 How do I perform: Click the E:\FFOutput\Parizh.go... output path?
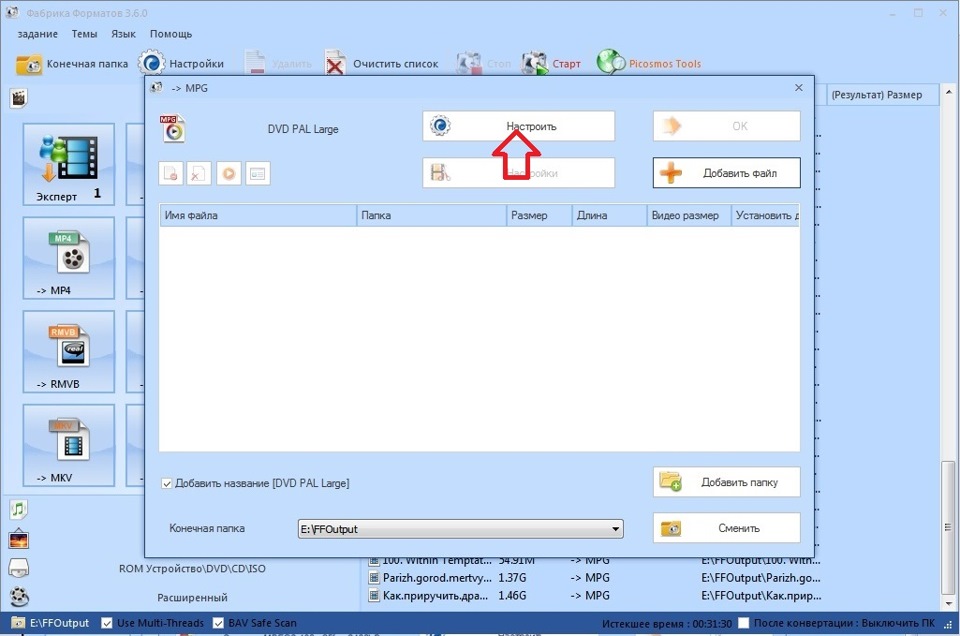point(761,578)
